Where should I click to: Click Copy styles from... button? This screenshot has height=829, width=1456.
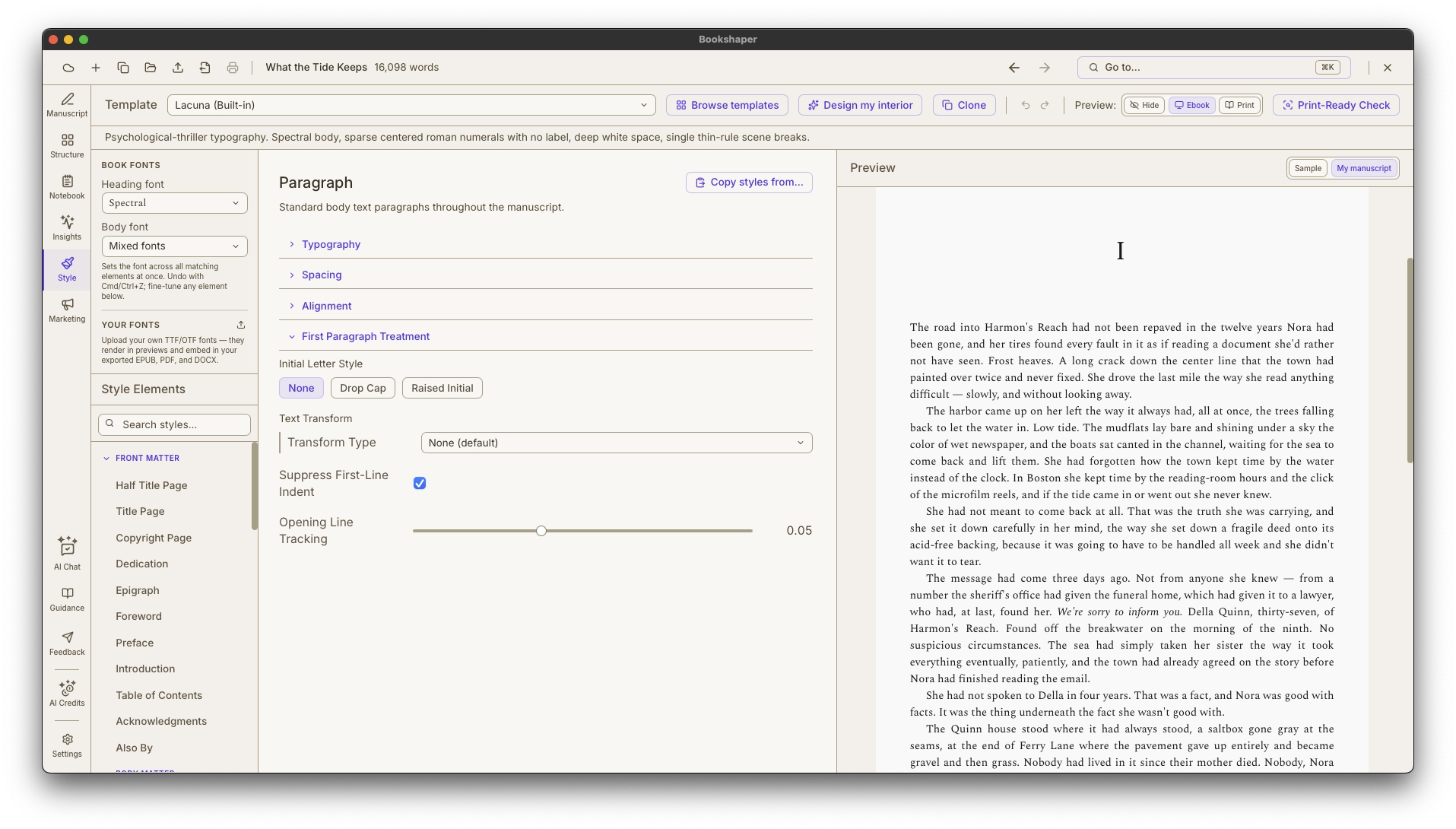coord(749,183)
